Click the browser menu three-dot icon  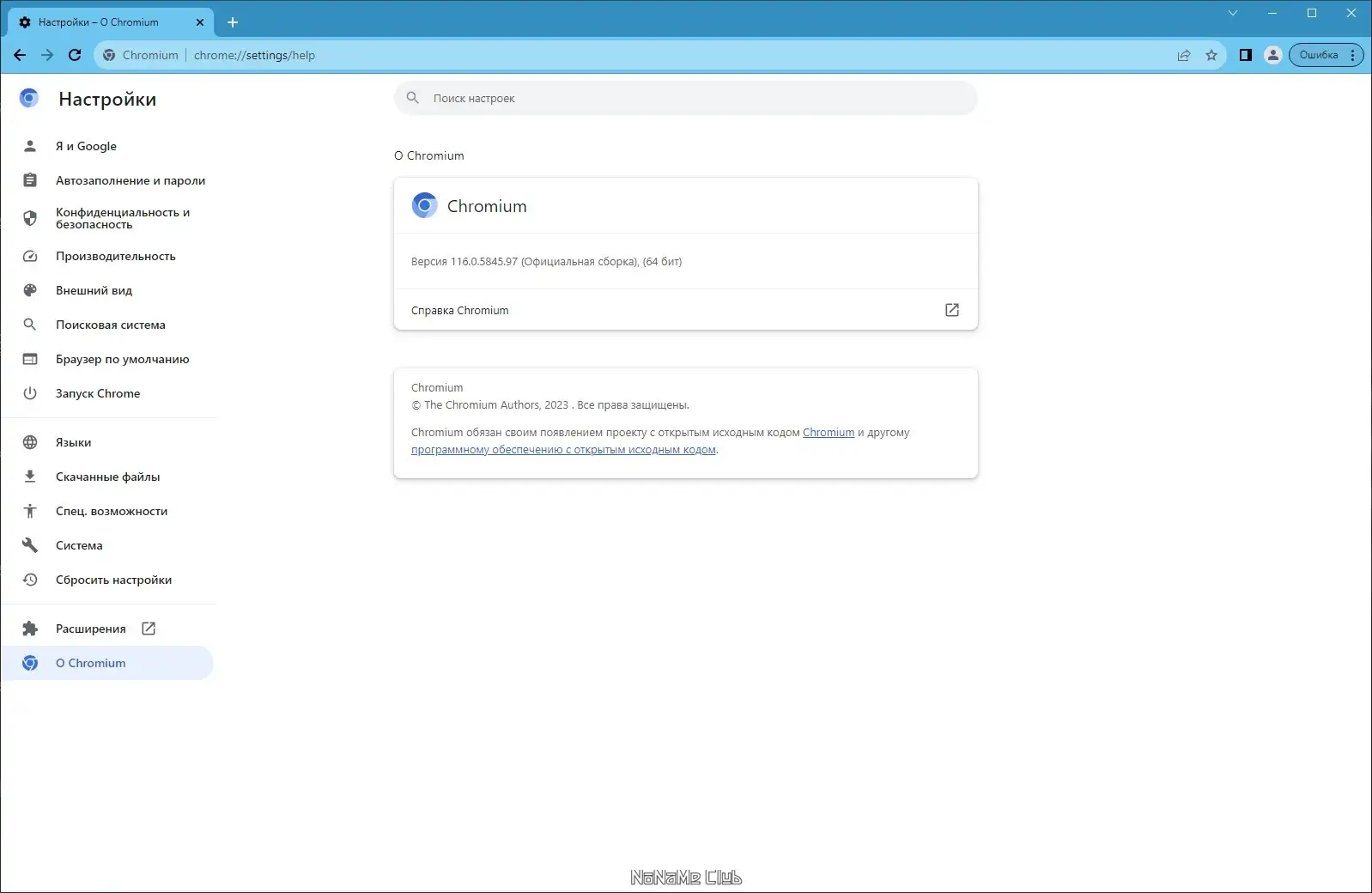1352,55
